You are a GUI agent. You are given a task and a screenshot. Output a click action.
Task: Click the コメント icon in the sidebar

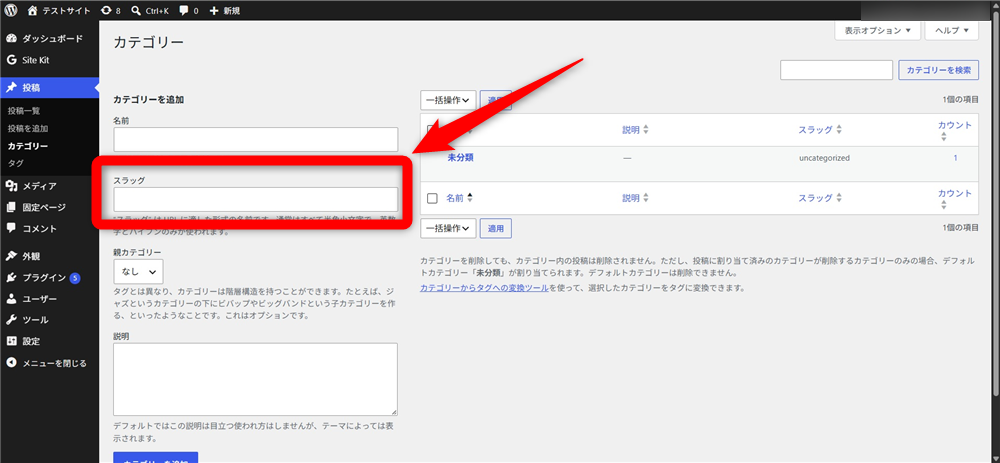tap(11, 228)
